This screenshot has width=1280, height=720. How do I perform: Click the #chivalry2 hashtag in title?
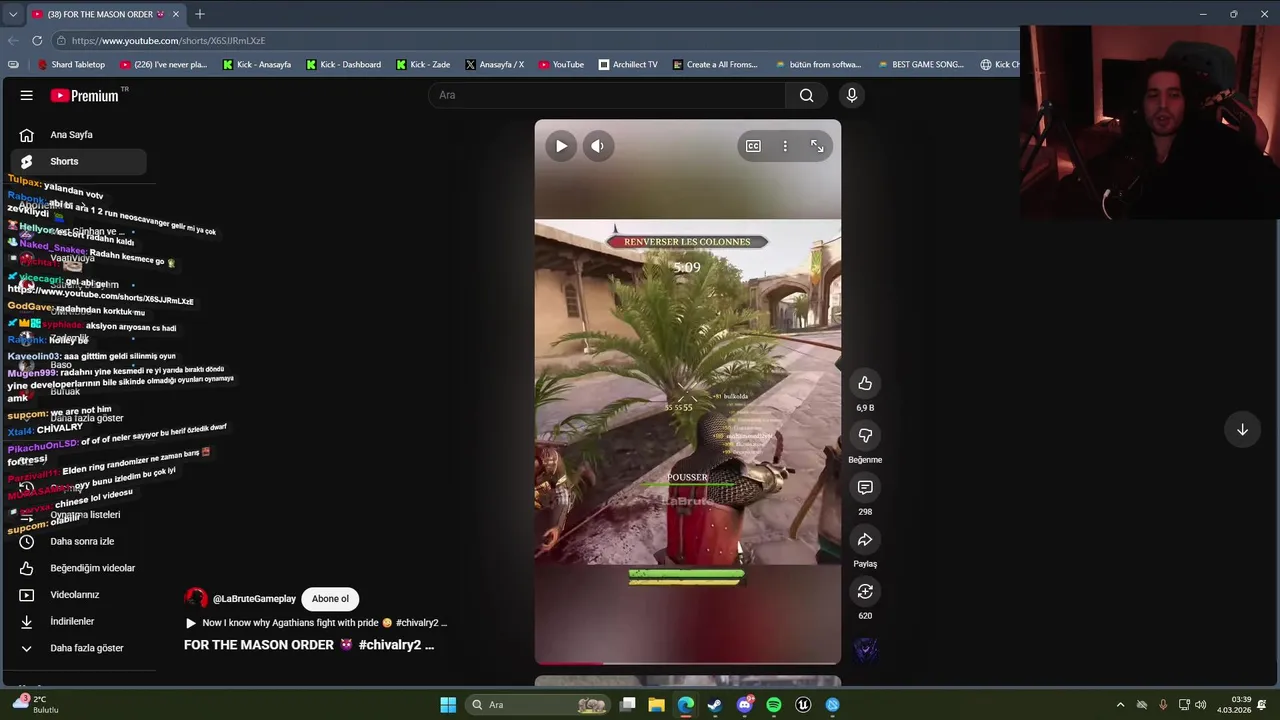tap(392, 645)
